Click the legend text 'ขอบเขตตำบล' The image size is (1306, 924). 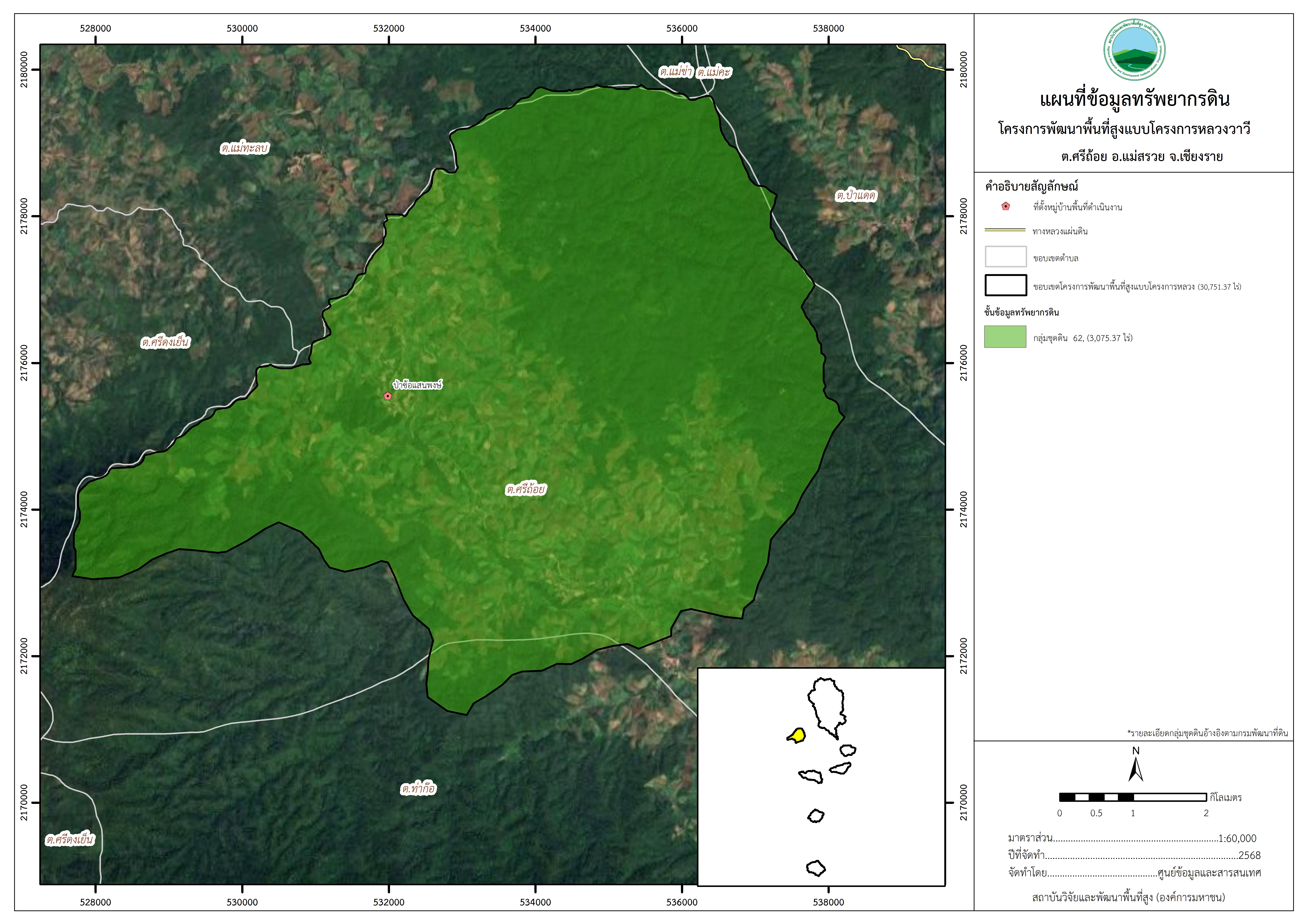[x=1056, y=258]
